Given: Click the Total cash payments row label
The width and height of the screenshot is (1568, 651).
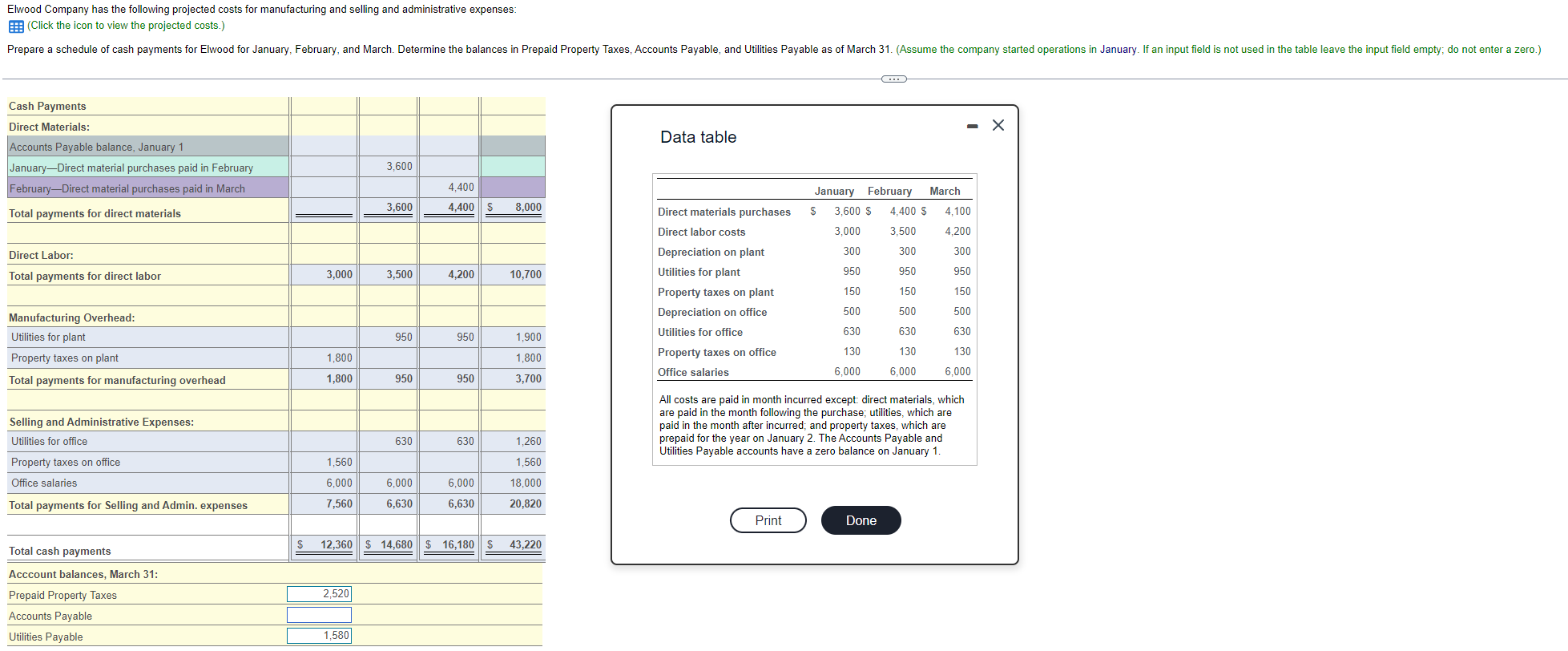Looking at the screenshot, I should pyautogui.click(x=60, y=552).
